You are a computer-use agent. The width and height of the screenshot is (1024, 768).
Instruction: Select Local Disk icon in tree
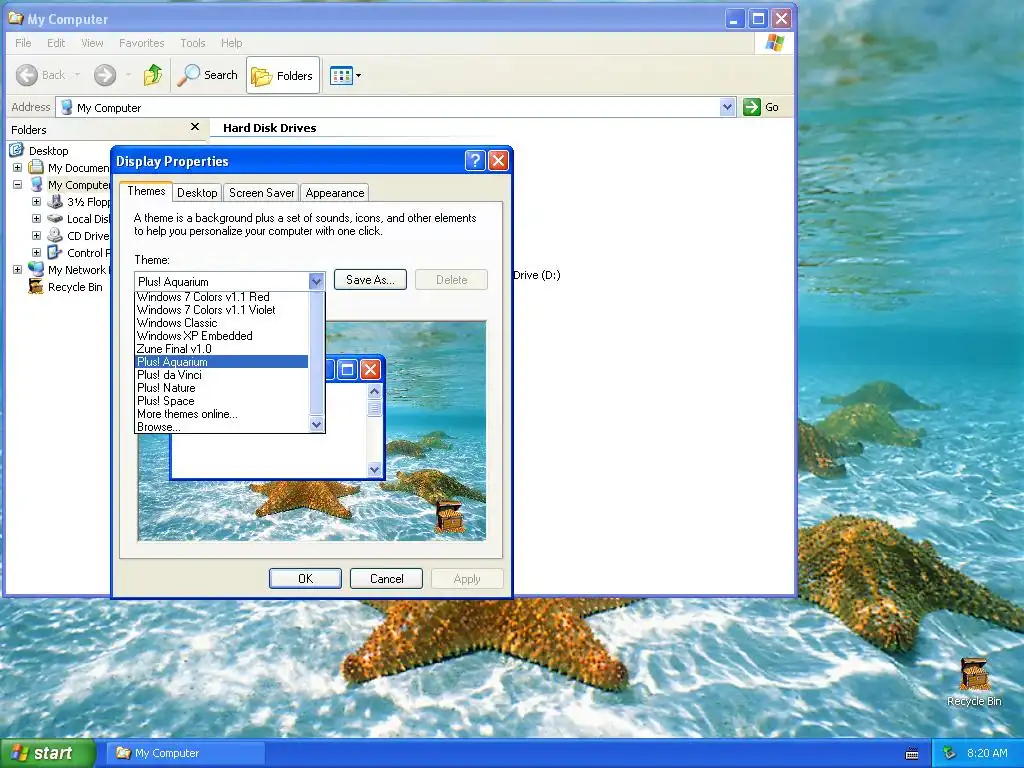(55, 218)
